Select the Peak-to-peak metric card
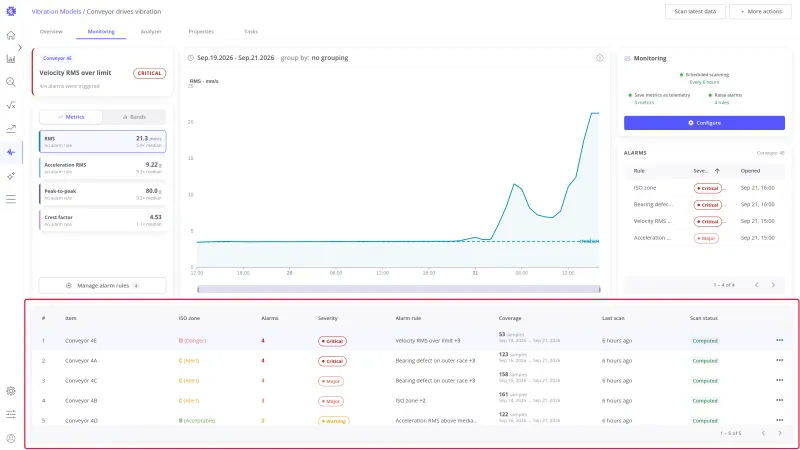This screenshot has width=800, height=450. 103,194
